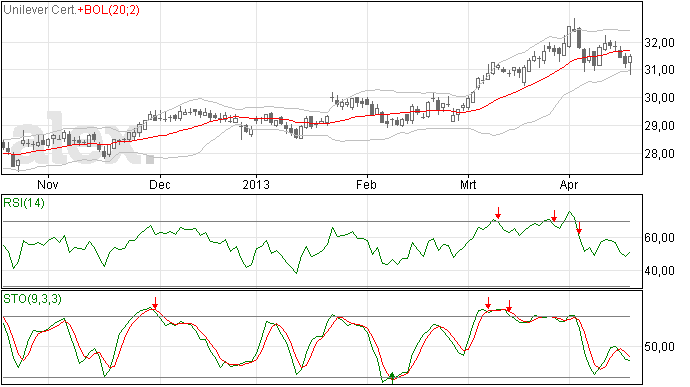Click the green stochastic buy arrow in February
The width and height of the screenshot is (690, 387).
click(x=393, y=378)
